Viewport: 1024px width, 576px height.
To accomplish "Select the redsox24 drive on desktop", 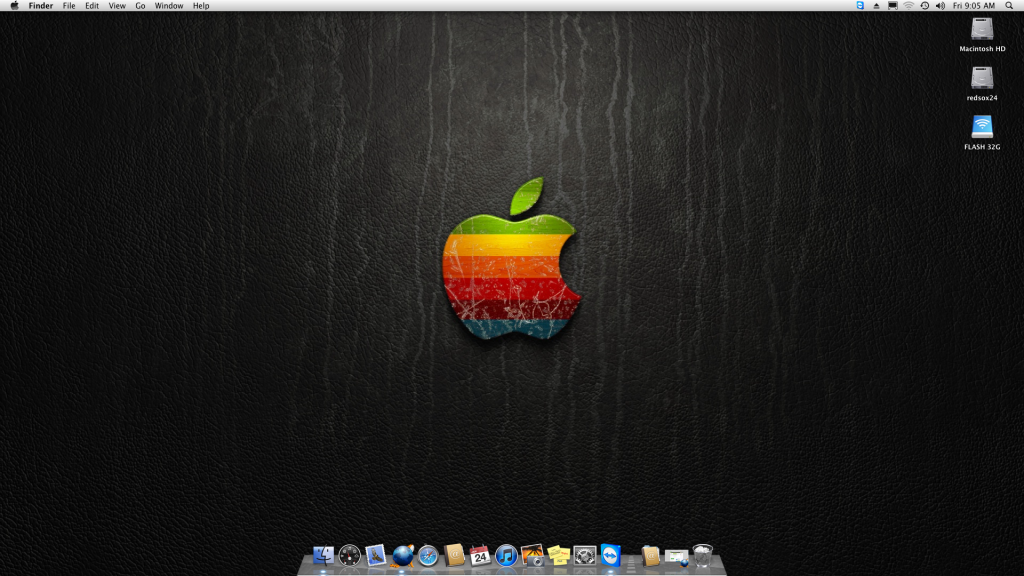I will (982, 78).
